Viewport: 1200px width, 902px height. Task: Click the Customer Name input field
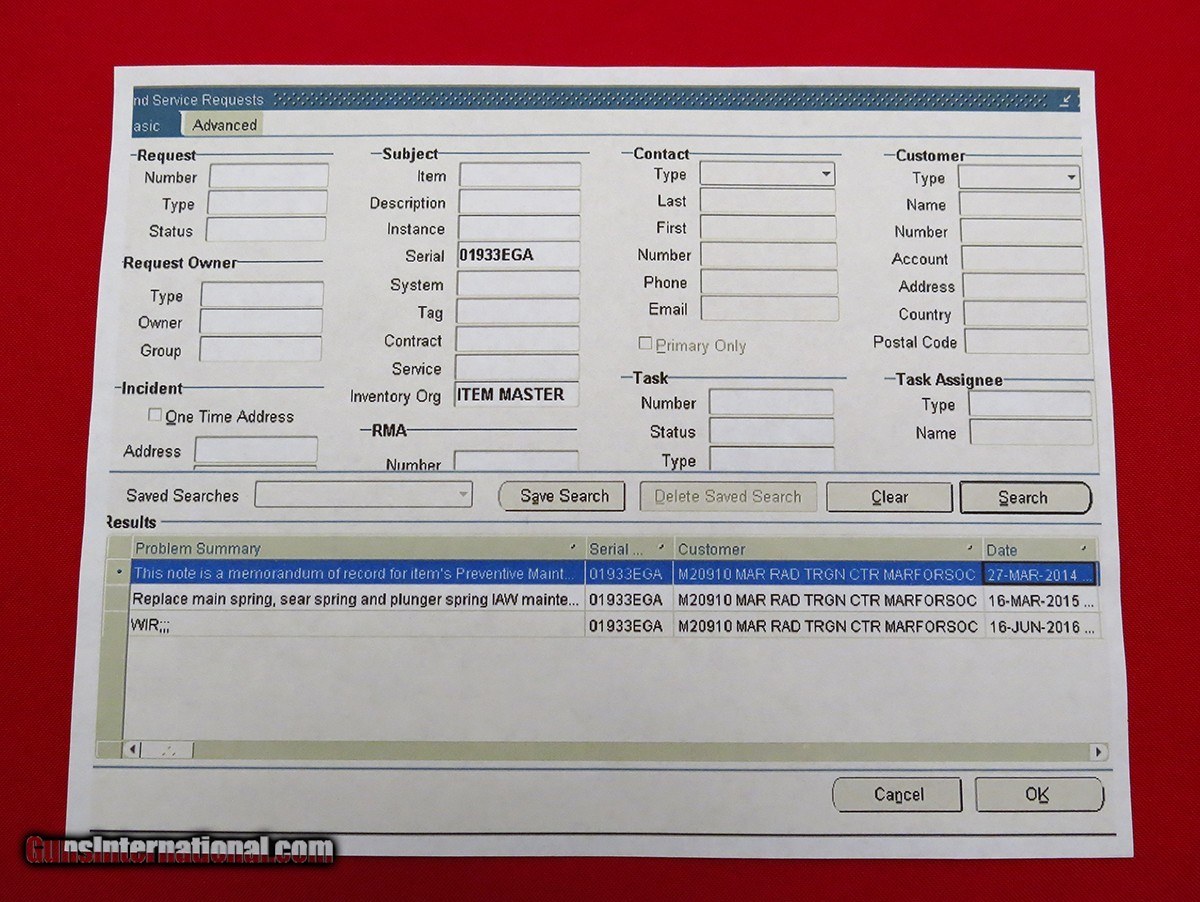(x=1021, y=205)
